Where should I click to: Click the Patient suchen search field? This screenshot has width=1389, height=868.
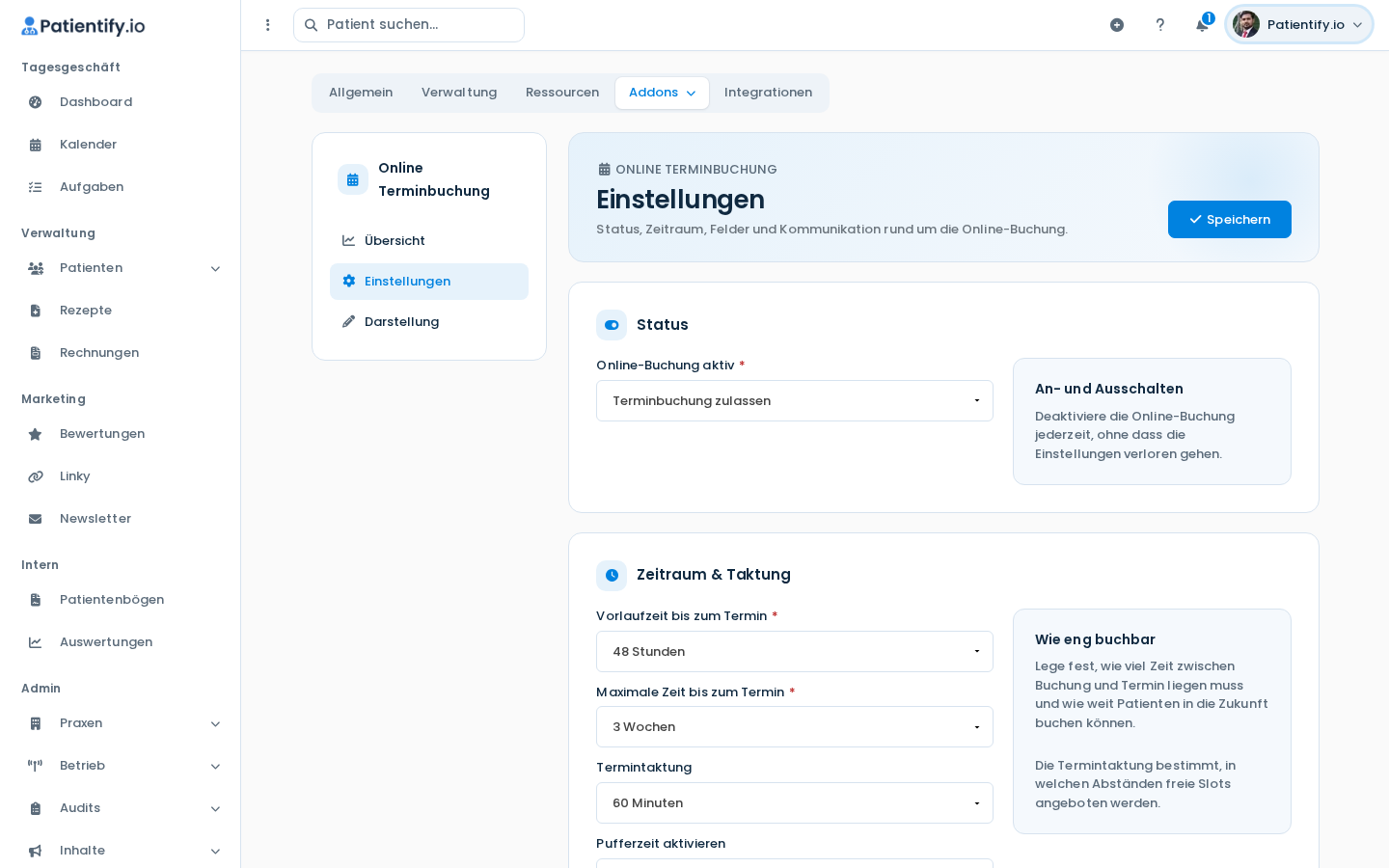click(x=409, y=25)
